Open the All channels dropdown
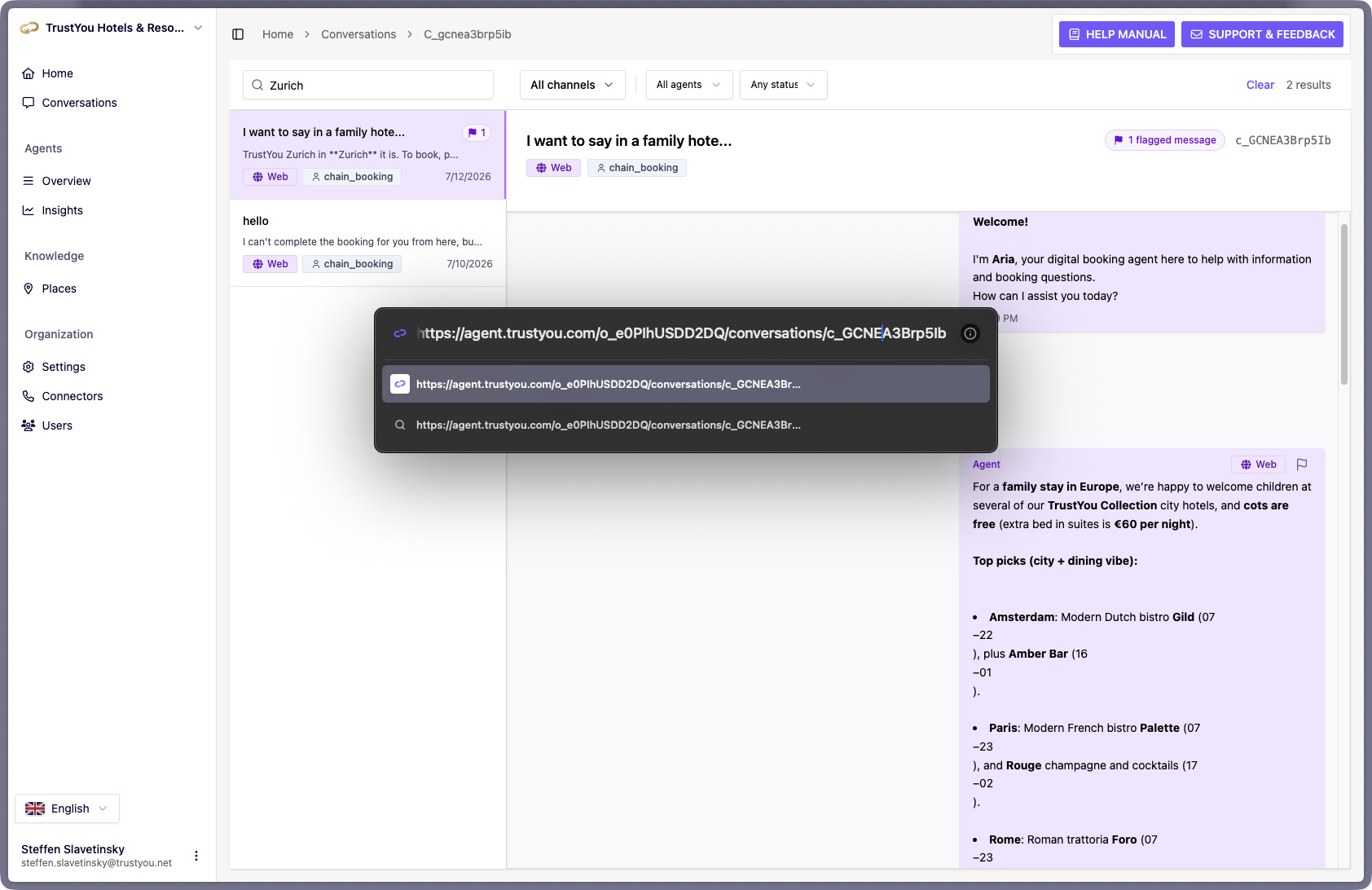The height and width of the screenshot is (890, 1372). (573, 85)
